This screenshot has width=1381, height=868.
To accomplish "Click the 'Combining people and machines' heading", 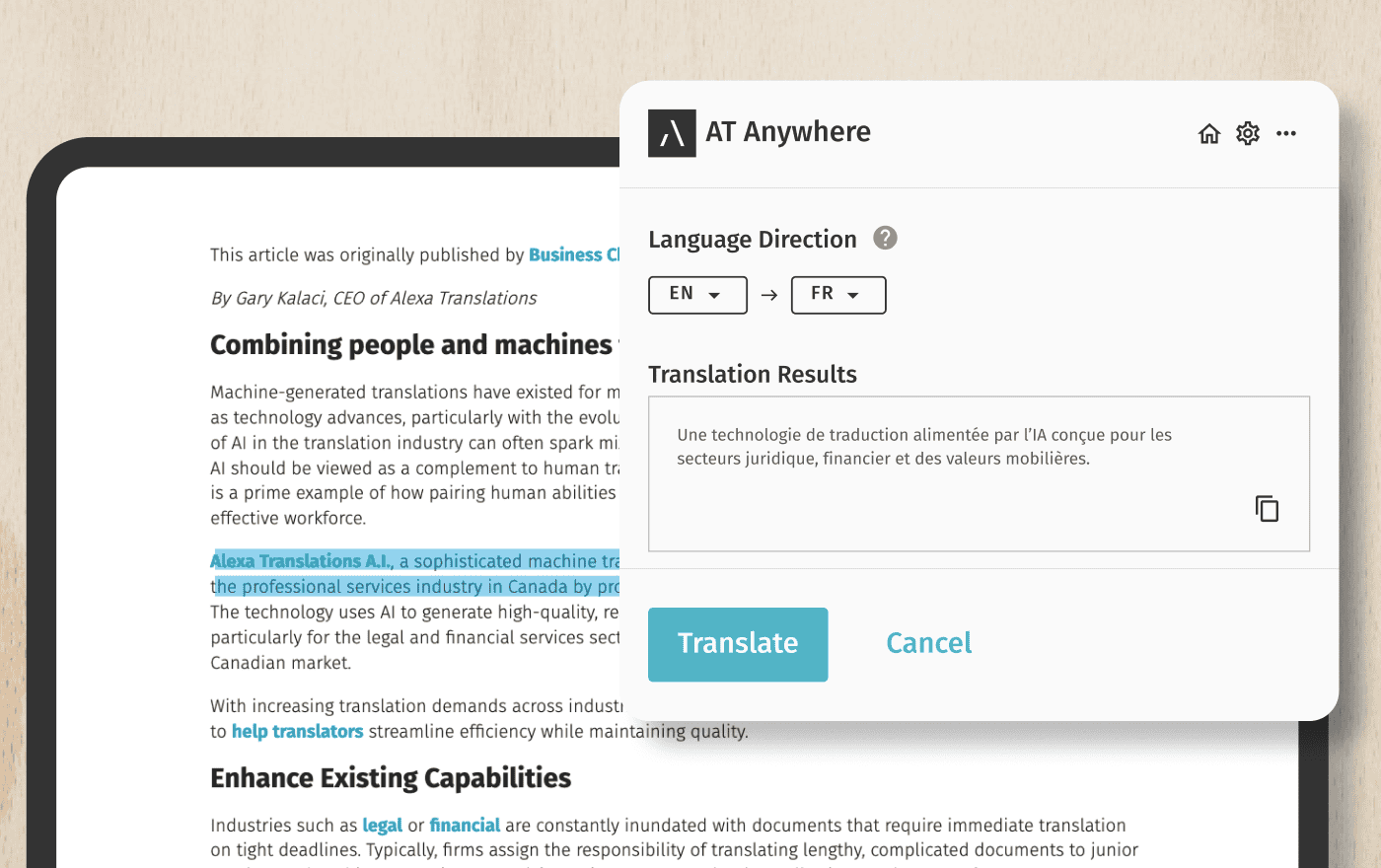I will point(410,345).
